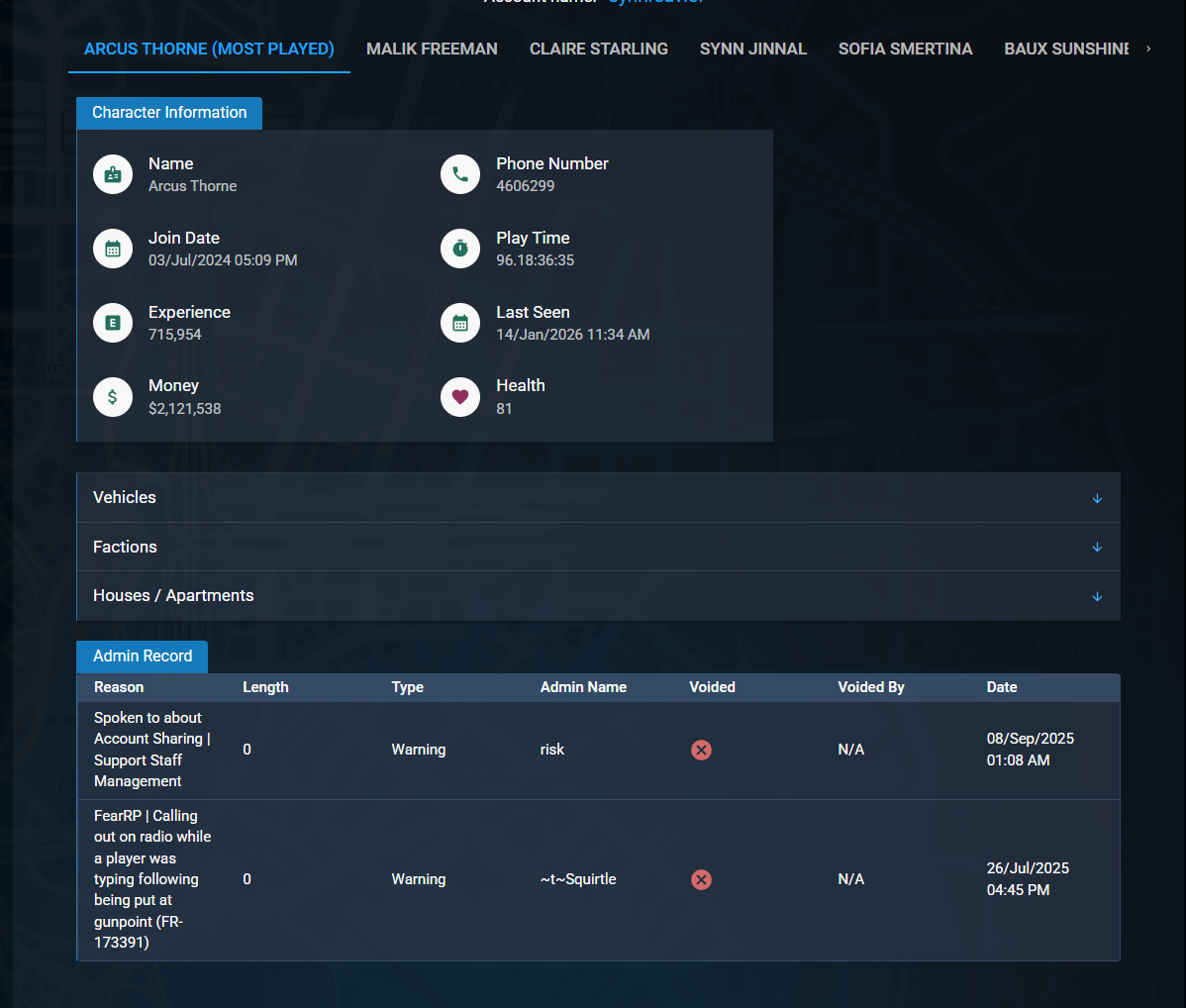Image resolution: width=1186 pixels, height=1008 pixels.
Task: Click voided X icon in risk row
Action: click(701, 750)
